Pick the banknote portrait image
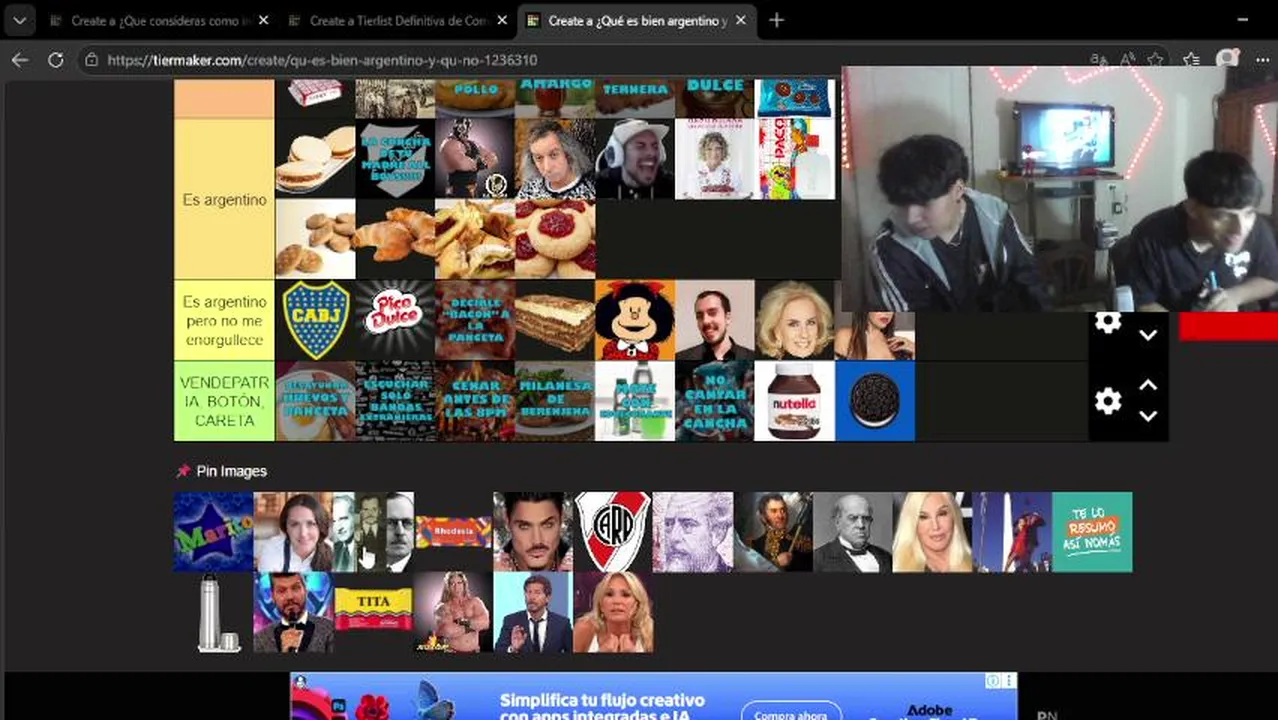This screenshot has height=720, width=1278. pyautogui.click(x=693, y=532)
